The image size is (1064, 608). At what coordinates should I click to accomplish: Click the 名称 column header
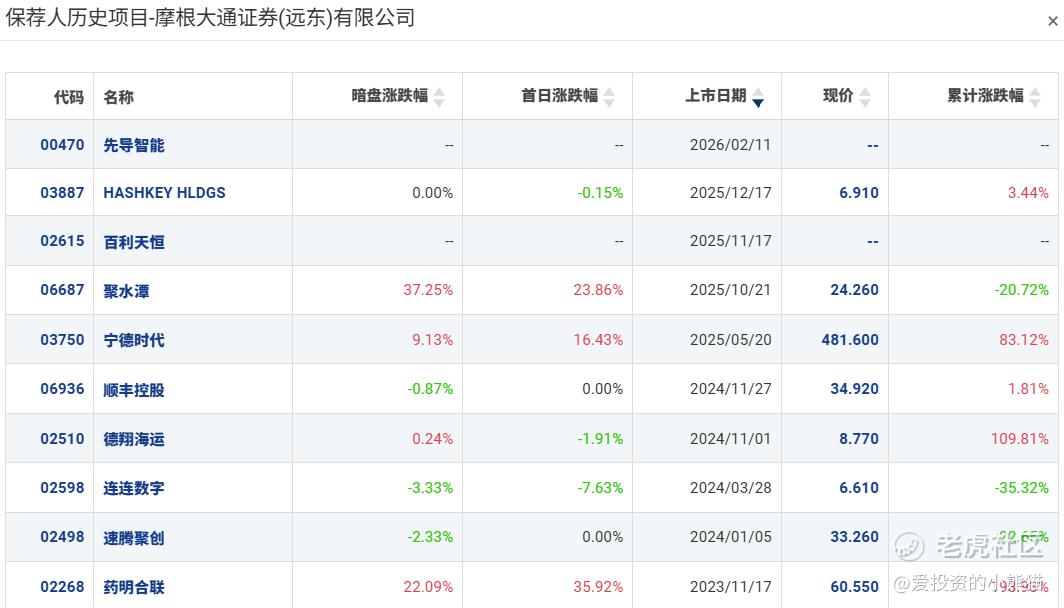pos(119,97)
